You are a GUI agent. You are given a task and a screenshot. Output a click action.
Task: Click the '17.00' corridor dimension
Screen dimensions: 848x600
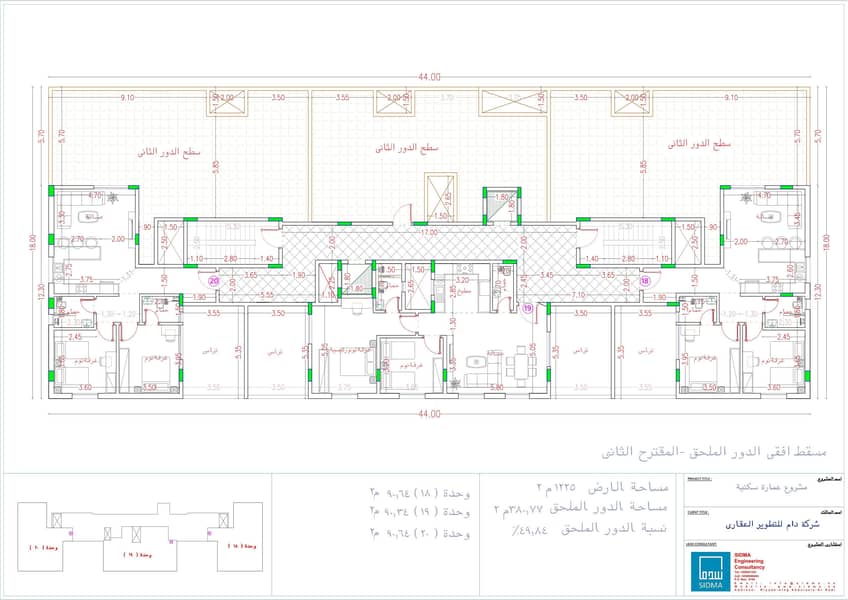pyautogui.click(x=429, y=232)
